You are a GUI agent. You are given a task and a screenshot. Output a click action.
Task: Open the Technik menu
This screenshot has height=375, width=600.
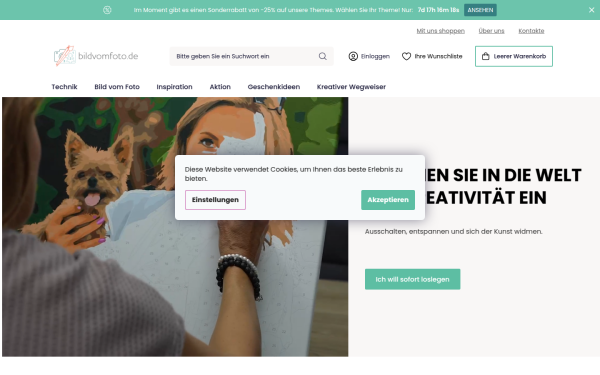point(64,87)
